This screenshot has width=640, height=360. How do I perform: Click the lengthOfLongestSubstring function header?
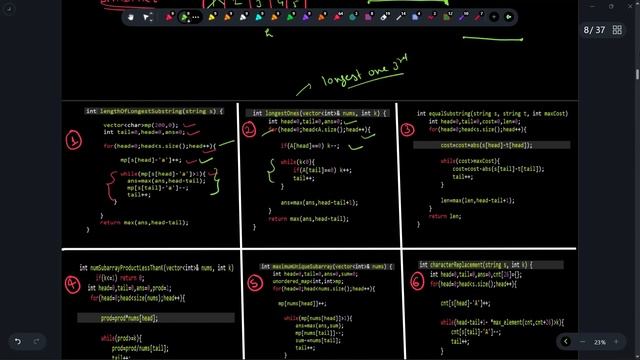(154, 111)
